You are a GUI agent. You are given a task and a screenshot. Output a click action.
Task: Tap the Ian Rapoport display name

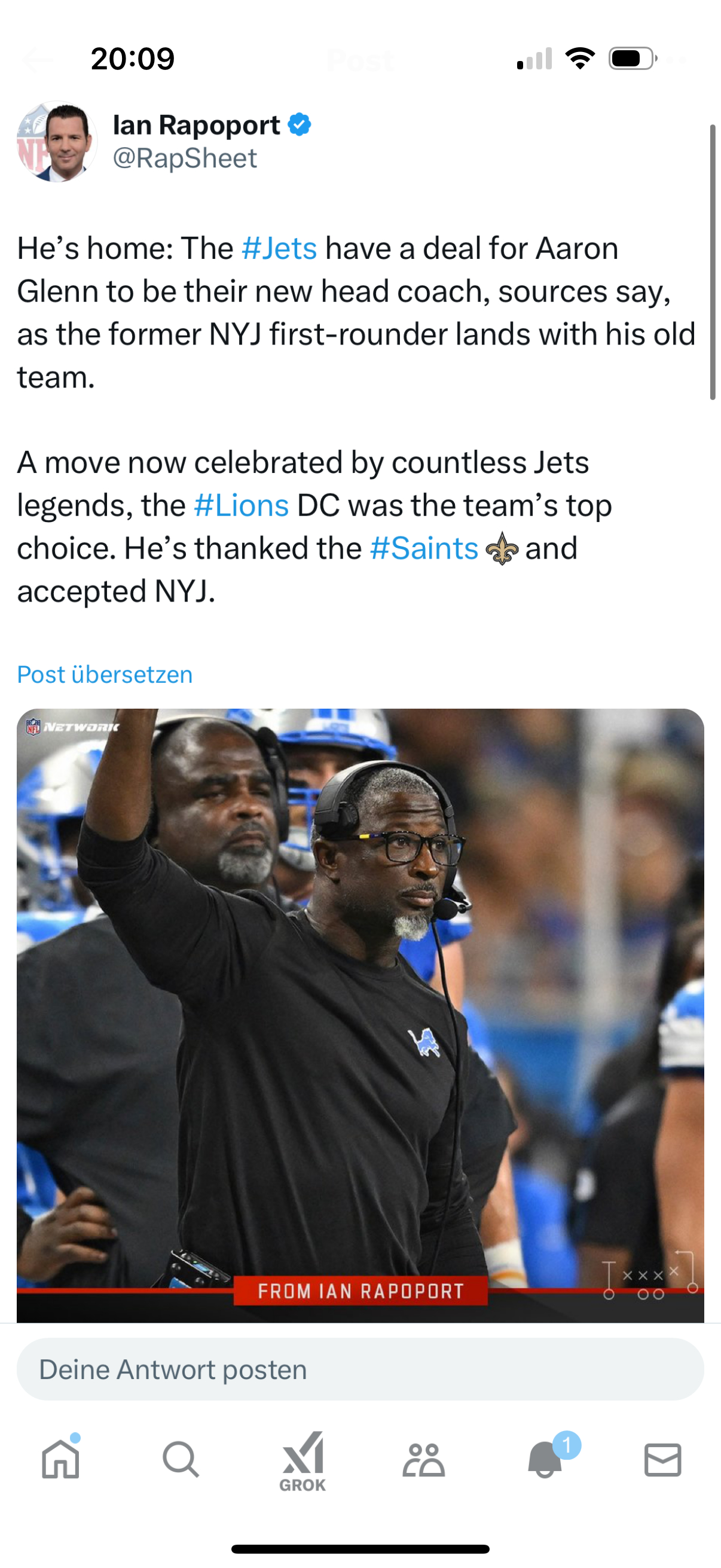(x=196, y=126)
